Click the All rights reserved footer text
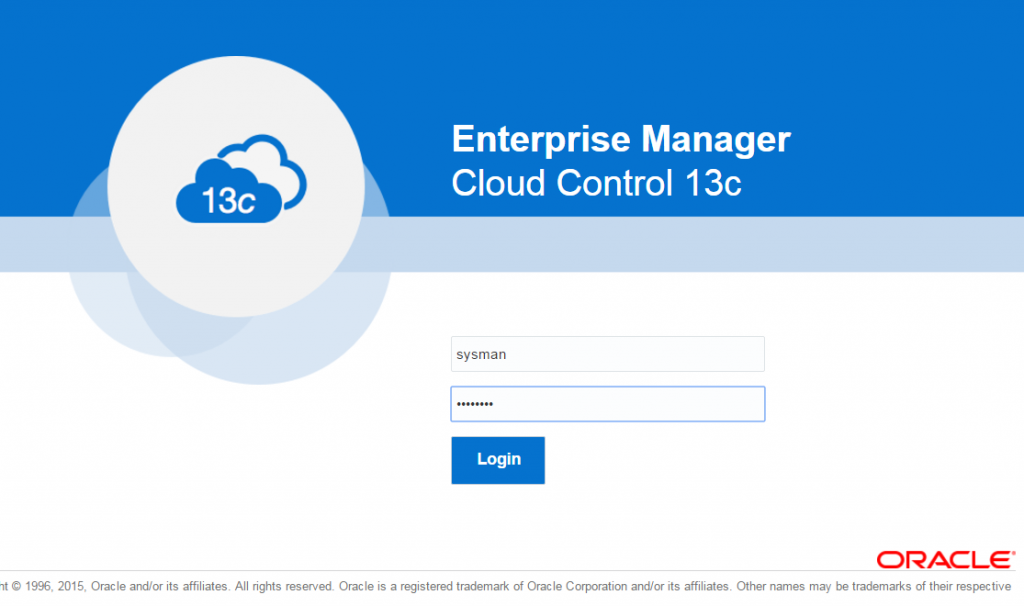This screenshot has height=606, width=1024. [x=285, y=586]
